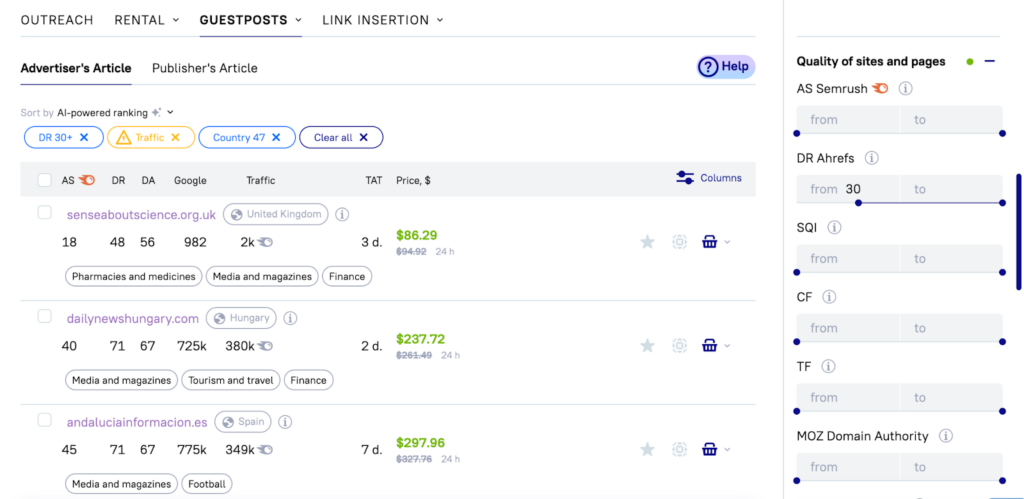Screen dimensions: 1024x499
Task: Star andaluciainformacion.es as favorite
Action: tap(647, 449)
